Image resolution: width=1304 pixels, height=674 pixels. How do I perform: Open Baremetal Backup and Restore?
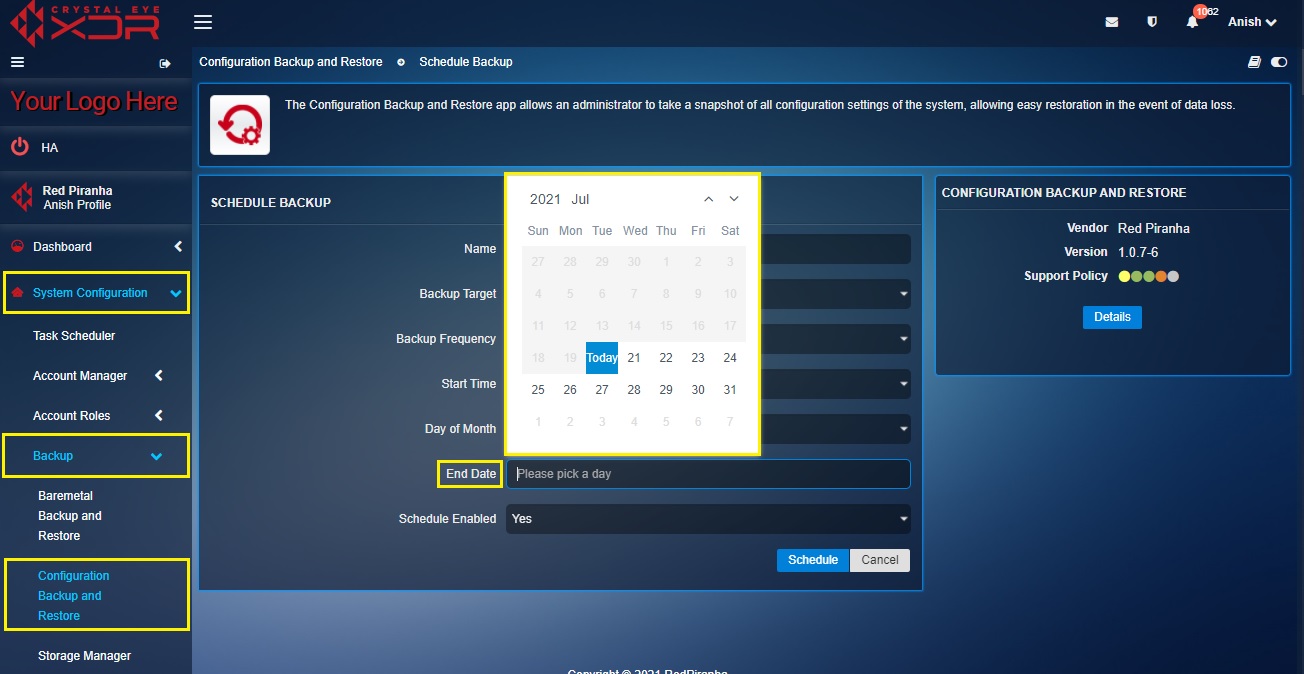pyautogui.click(x=70, y=516)
